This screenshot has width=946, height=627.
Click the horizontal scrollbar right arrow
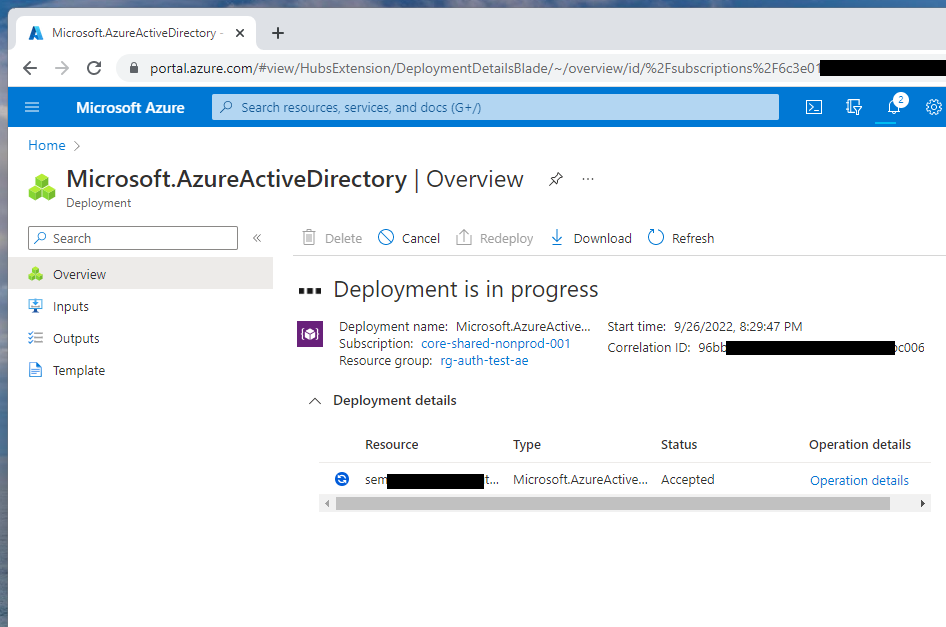click(922, 503)
